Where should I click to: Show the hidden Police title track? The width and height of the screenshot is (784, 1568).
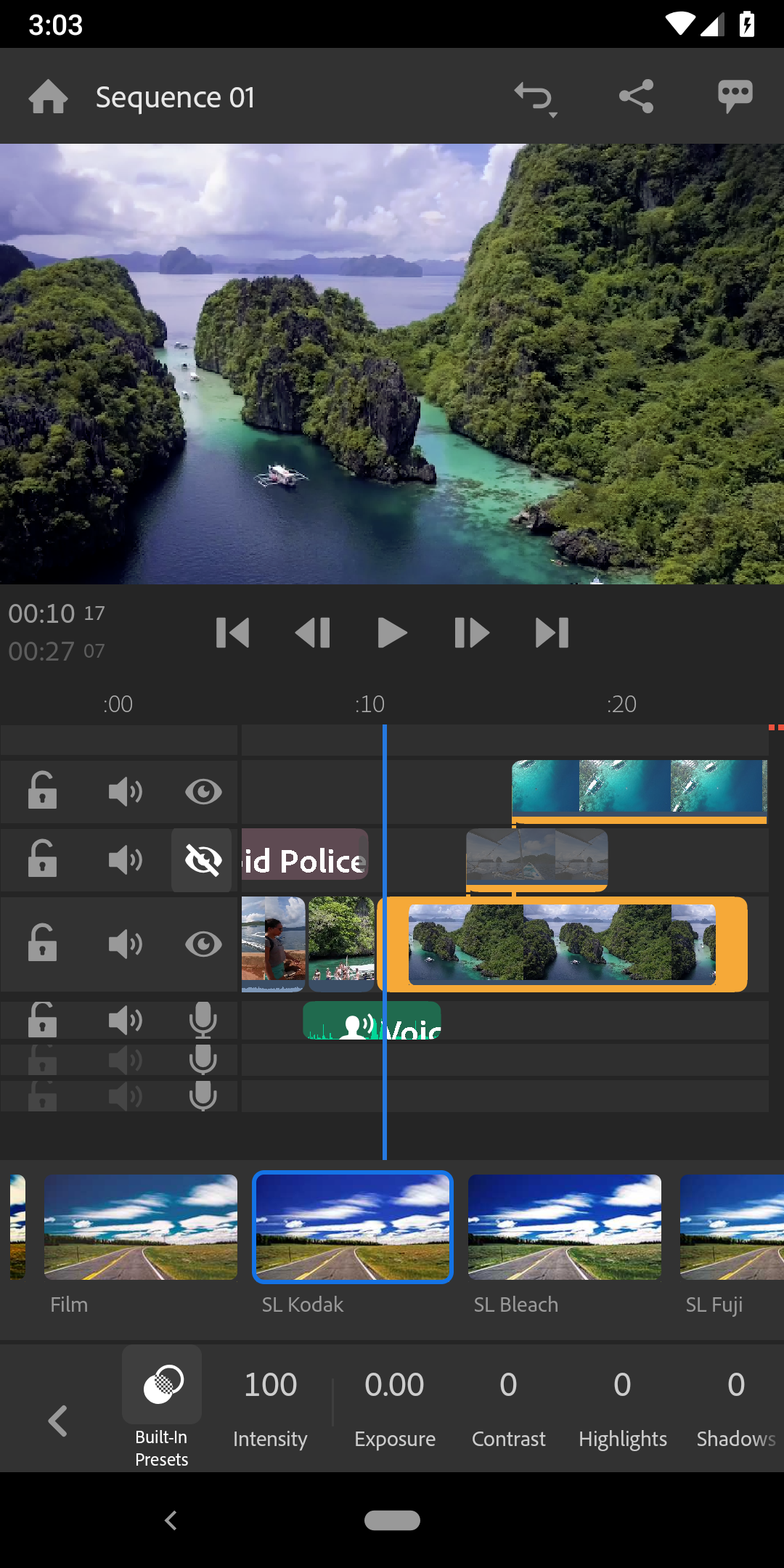(202, 860)
